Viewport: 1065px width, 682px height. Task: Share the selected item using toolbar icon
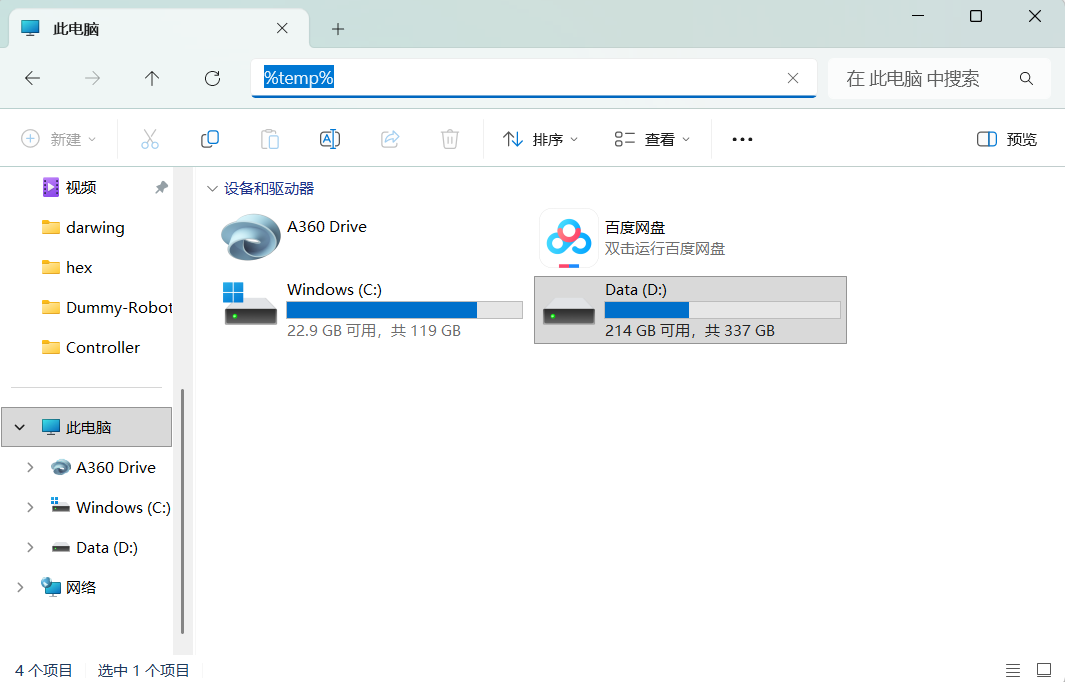(x=389, y=139)
